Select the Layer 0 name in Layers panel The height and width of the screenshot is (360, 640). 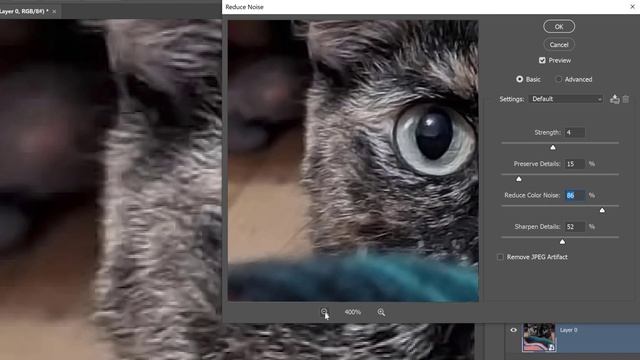click(569, 330)
